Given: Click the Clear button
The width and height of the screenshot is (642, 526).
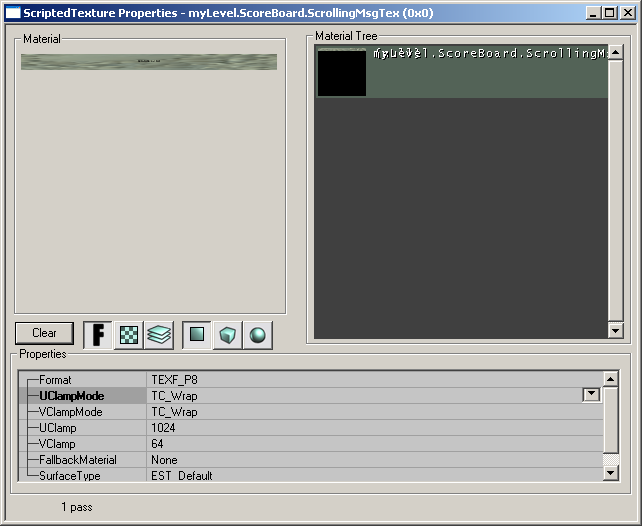Looking at the screenshot, I should click(x=44, y=333).
